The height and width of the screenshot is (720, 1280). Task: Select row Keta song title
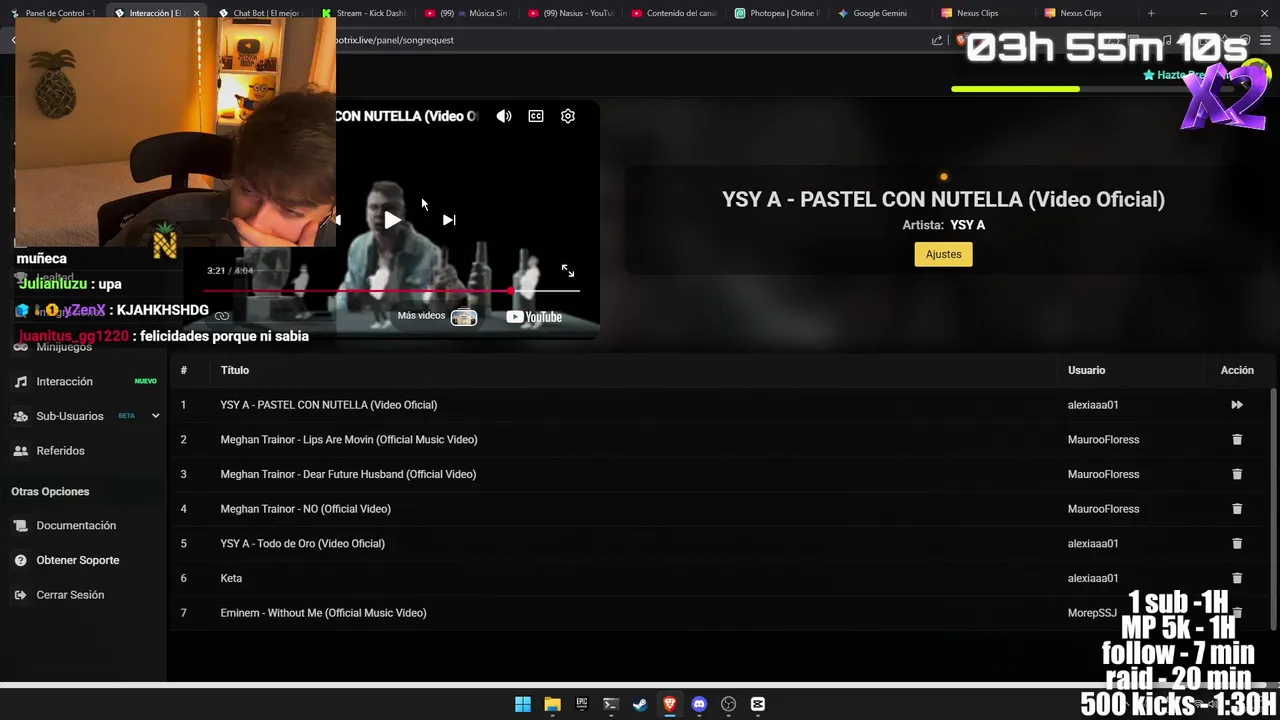[231, 578]
